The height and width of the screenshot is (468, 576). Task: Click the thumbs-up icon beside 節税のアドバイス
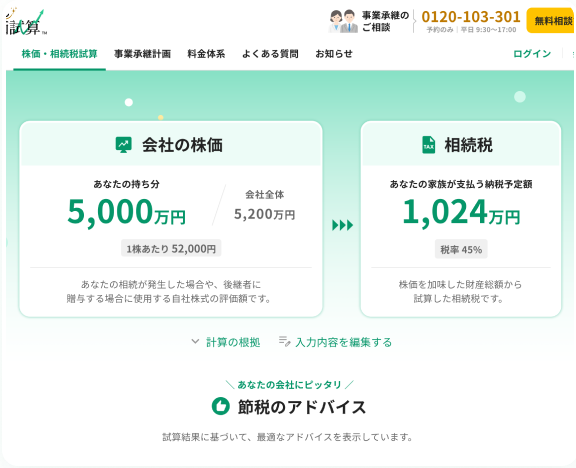[x=221, y=406]
